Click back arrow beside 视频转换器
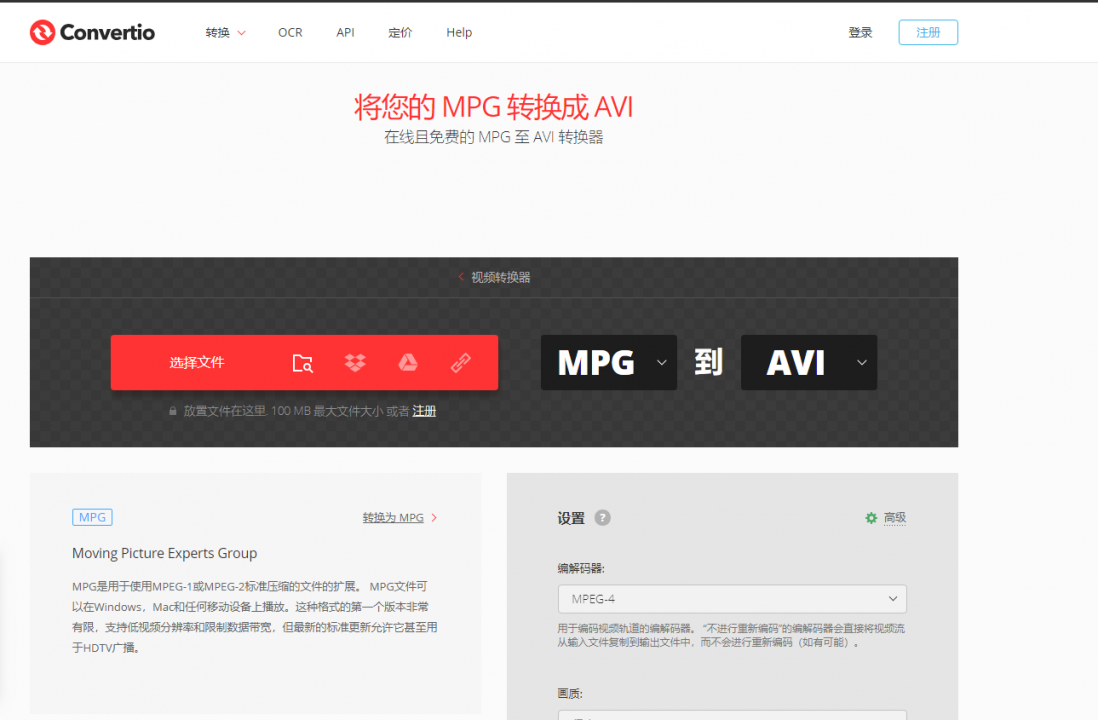The image size is (1098, 720). pos(461,277)
